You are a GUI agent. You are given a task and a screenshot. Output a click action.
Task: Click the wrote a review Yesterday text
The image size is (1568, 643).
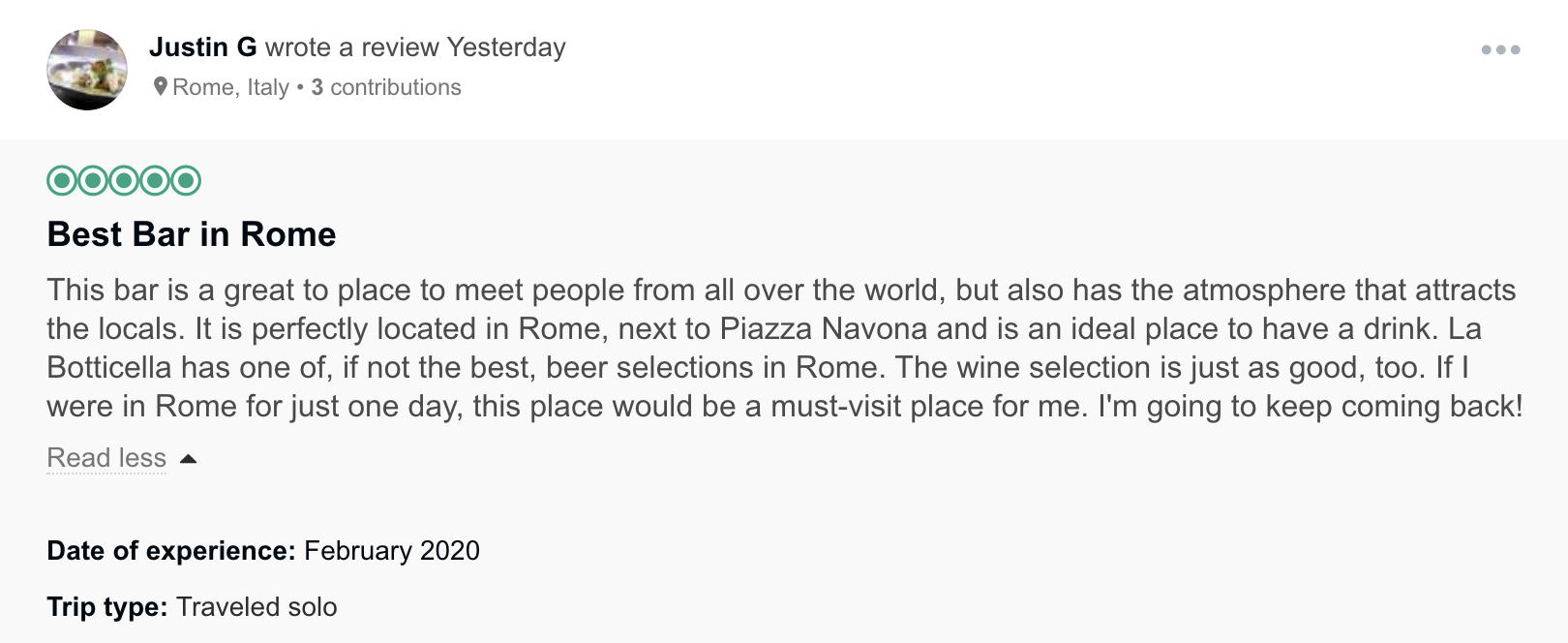pos(415,47)
